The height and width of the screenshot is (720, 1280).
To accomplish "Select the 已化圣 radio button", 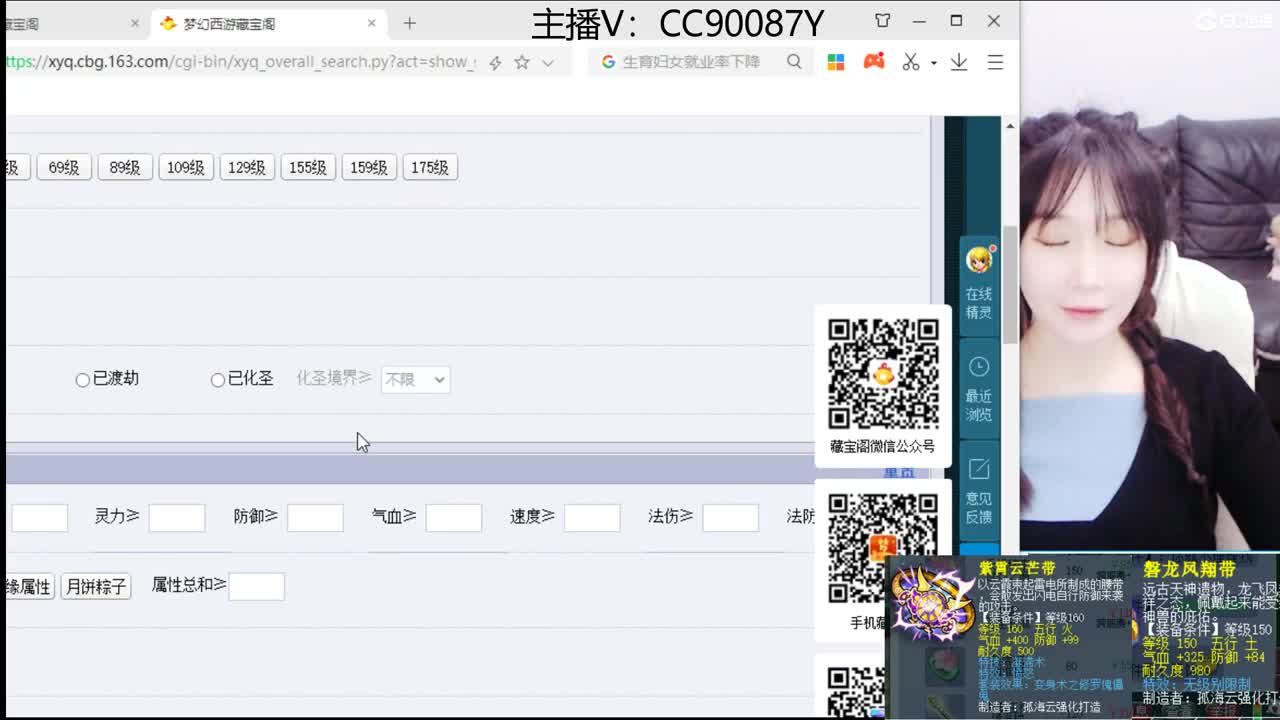I will [x=218, y=380].
